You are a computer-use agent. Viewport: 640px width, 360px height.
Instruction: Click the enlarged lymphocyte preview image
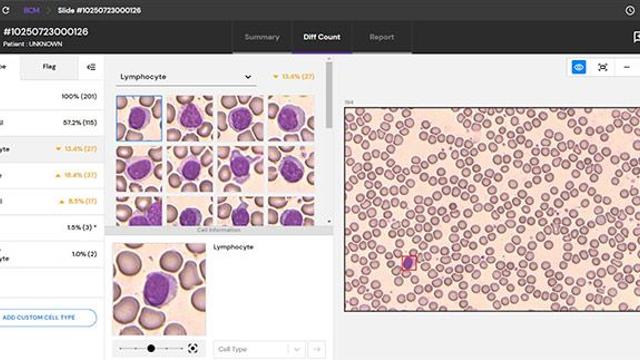(159, 289)
